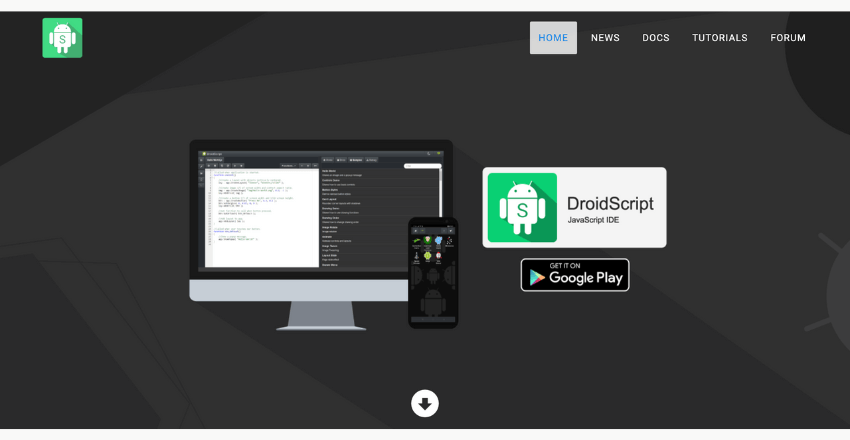Click the DroidScript logo in header

tap(62, 38)
